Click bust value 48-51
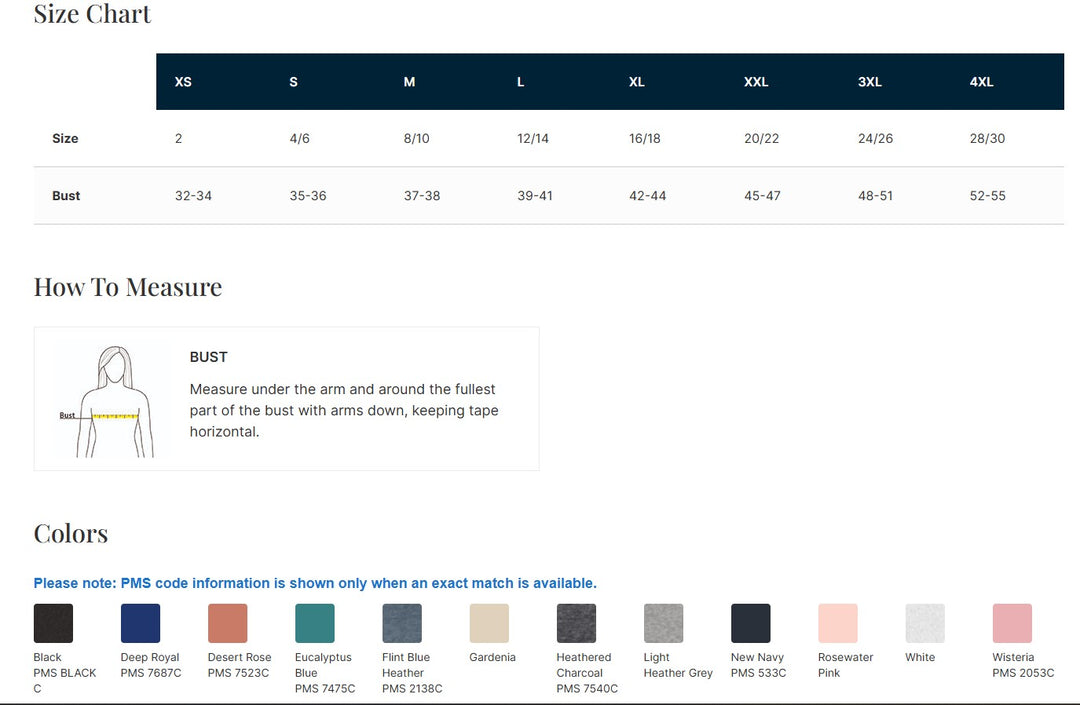The width and height of the screenshot is (1080, 705). pyautogui.click(x=875, y=196)
